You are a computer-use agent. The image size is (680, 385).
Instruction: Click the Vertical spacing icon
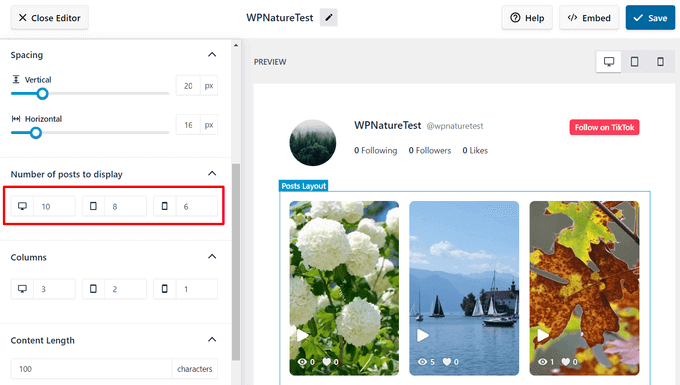pyautogui.click(x=16, y=79)
